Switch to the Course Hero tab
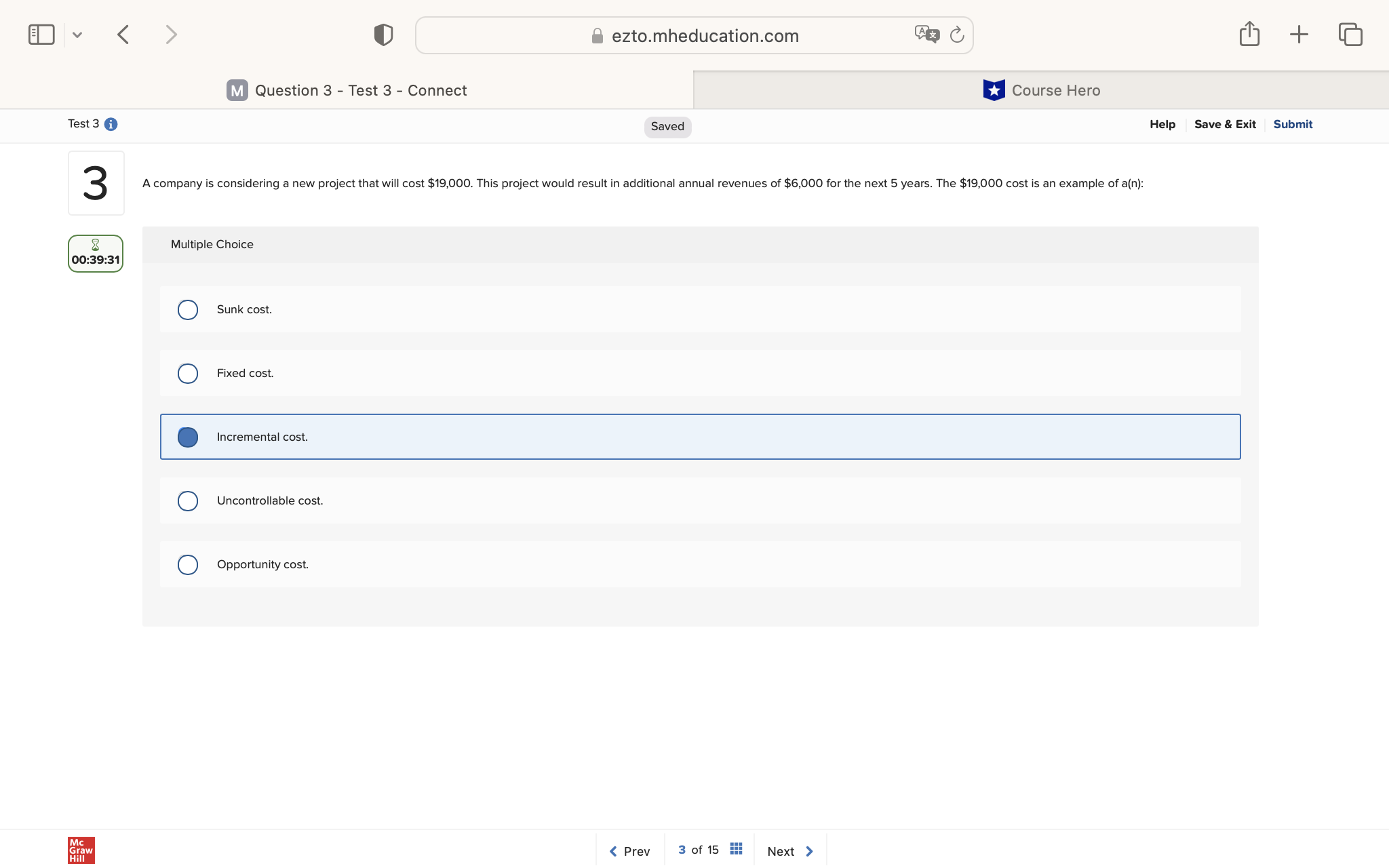Screen dimensions: 1389x868 [1042, 90]
